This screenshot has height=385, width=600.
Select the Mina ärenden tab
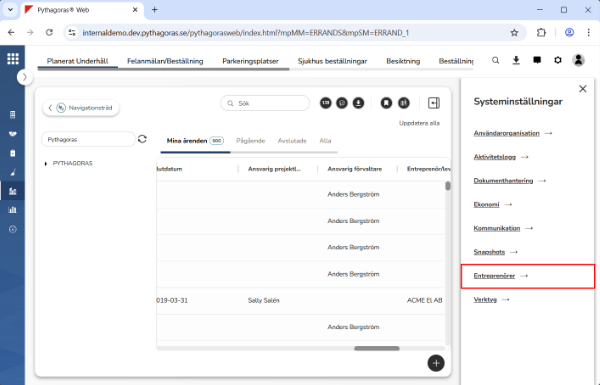(x=195, y=141)
